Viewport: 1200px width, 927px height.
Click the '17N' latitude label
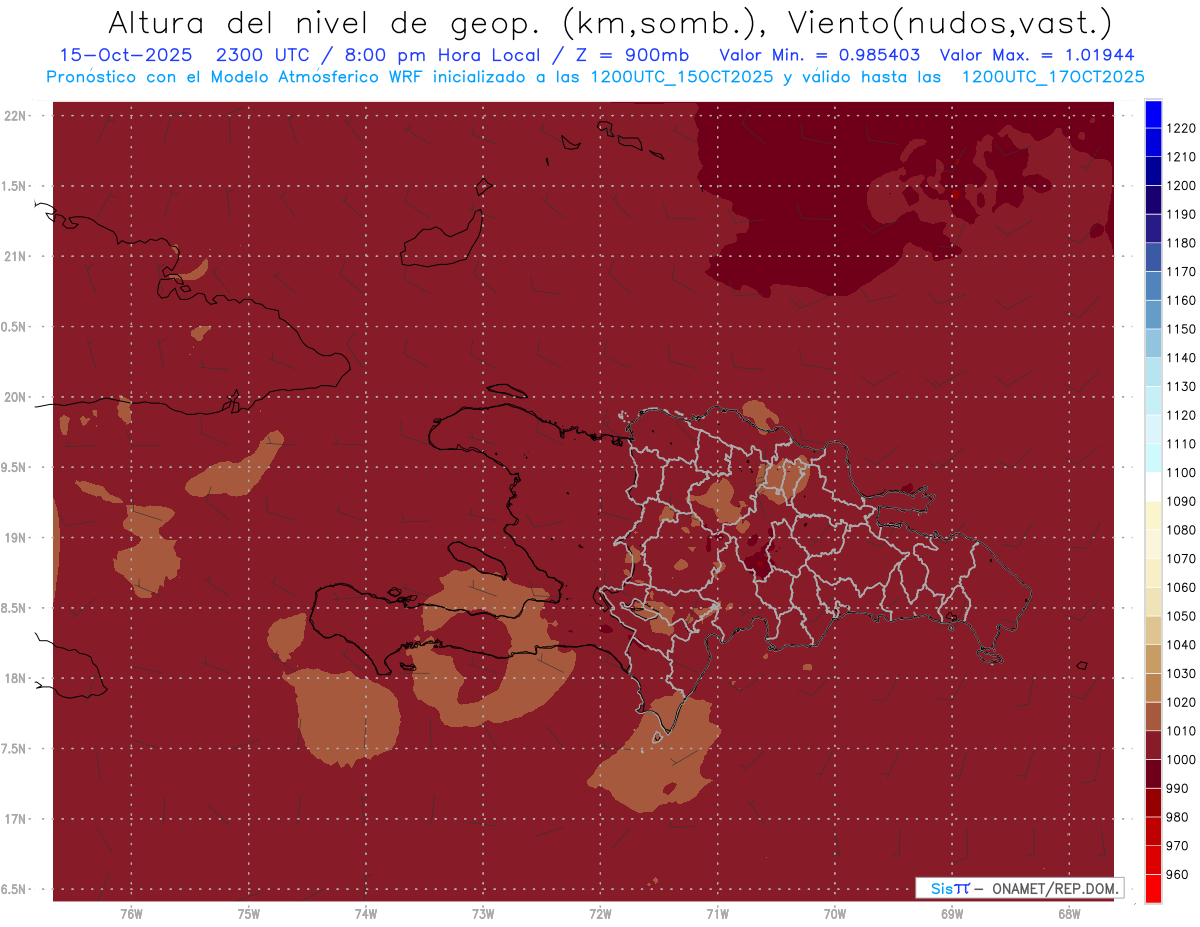17,820
